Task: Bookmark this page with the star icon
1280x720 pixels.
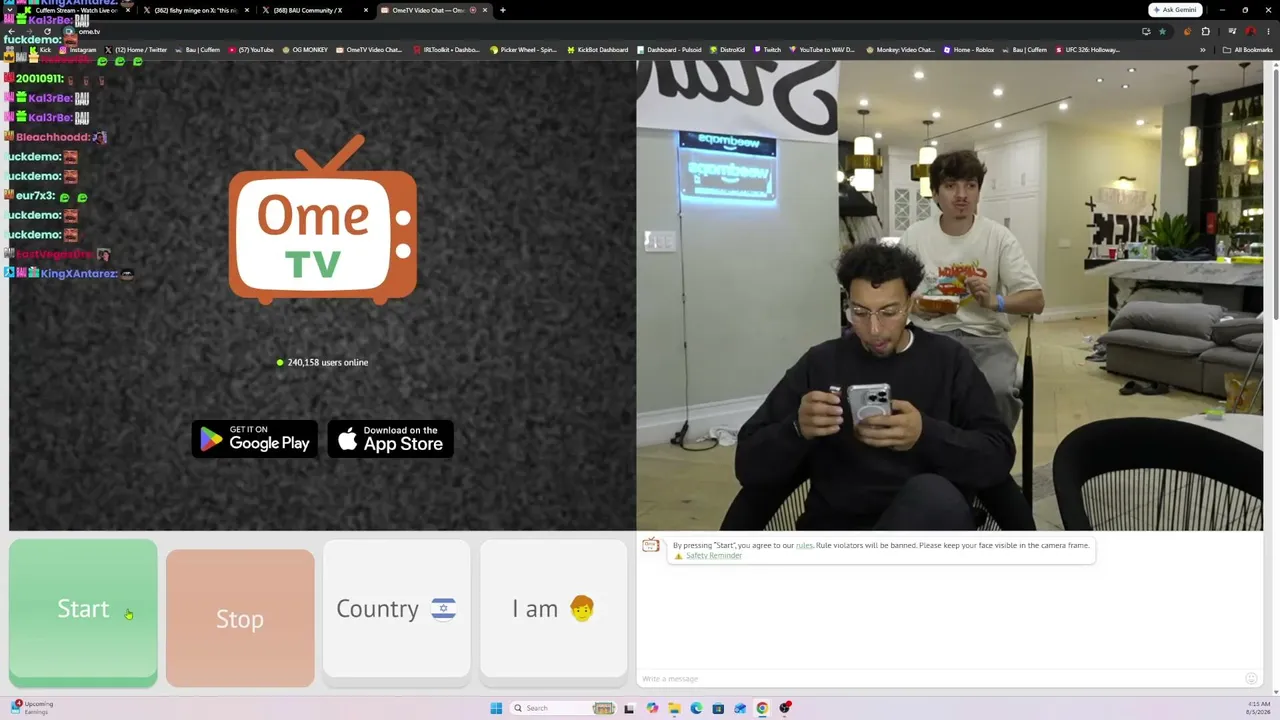Action: click(1162, 31)
